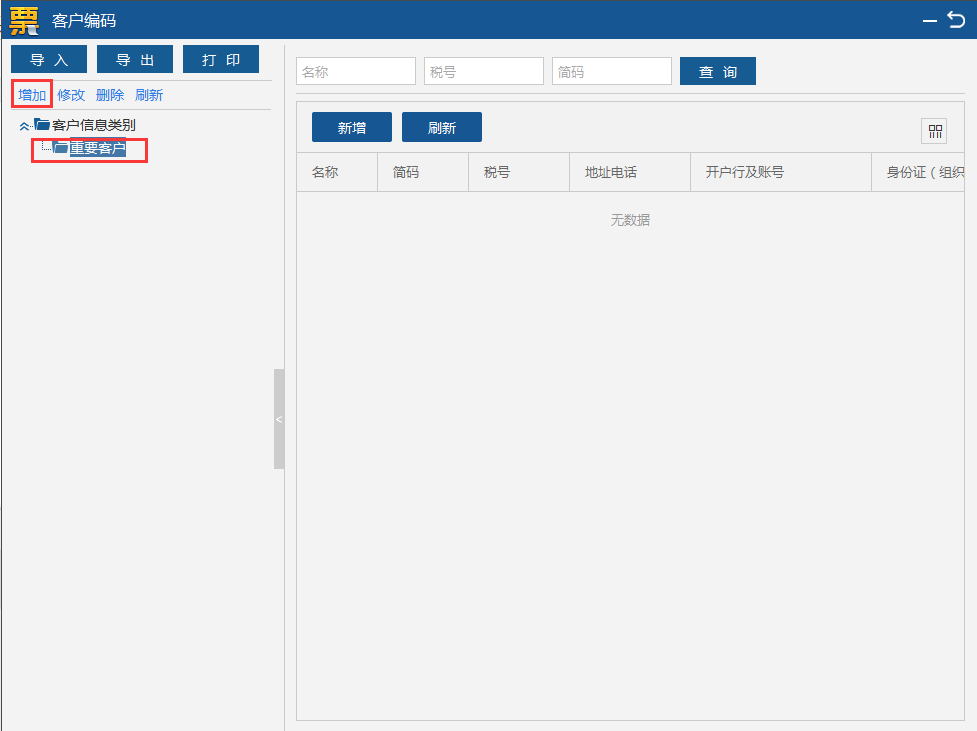
Task: Click the 删除 delete link
Action: [x=110, y=95]
